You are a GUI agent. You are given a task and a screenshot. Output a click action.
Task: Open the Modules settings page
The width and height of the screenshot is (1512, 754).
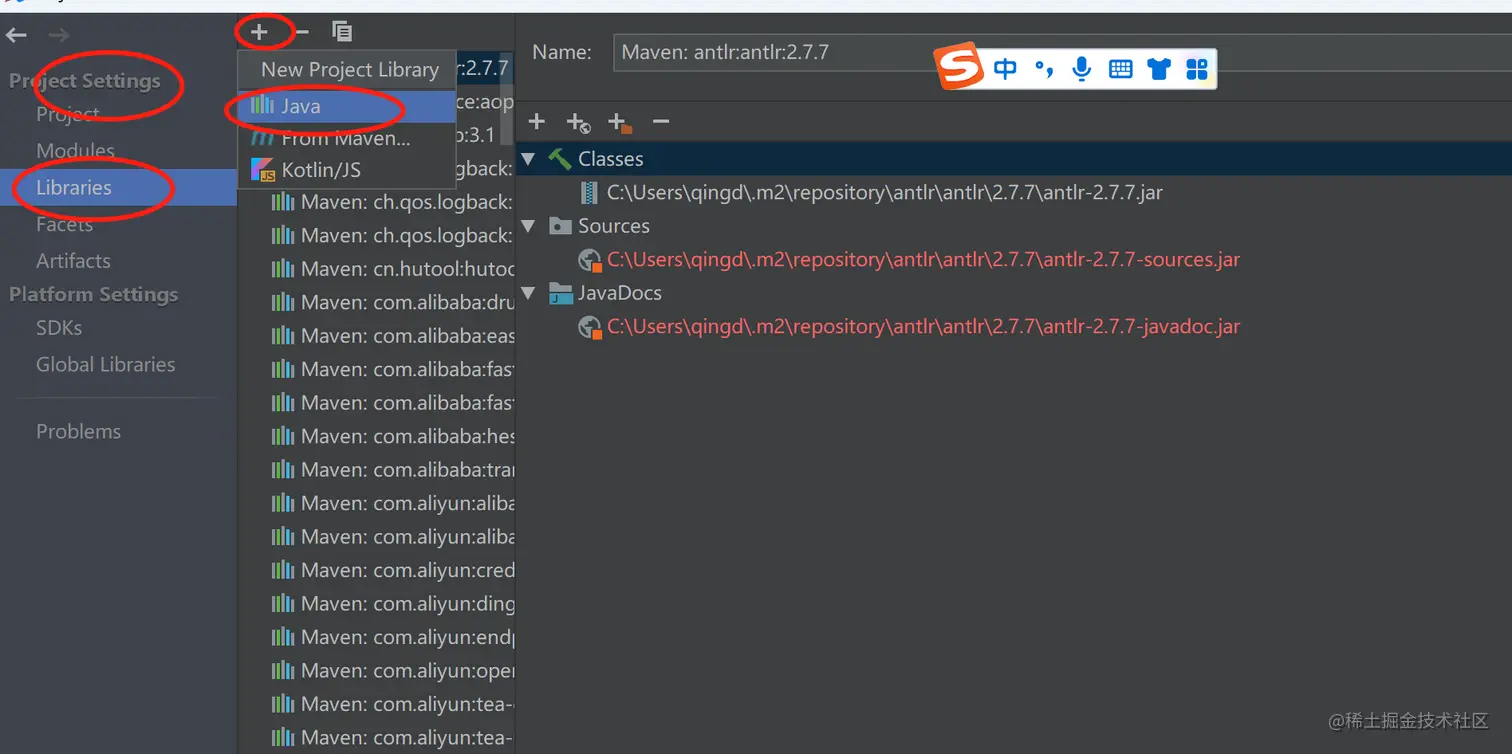tap(75, 151)
